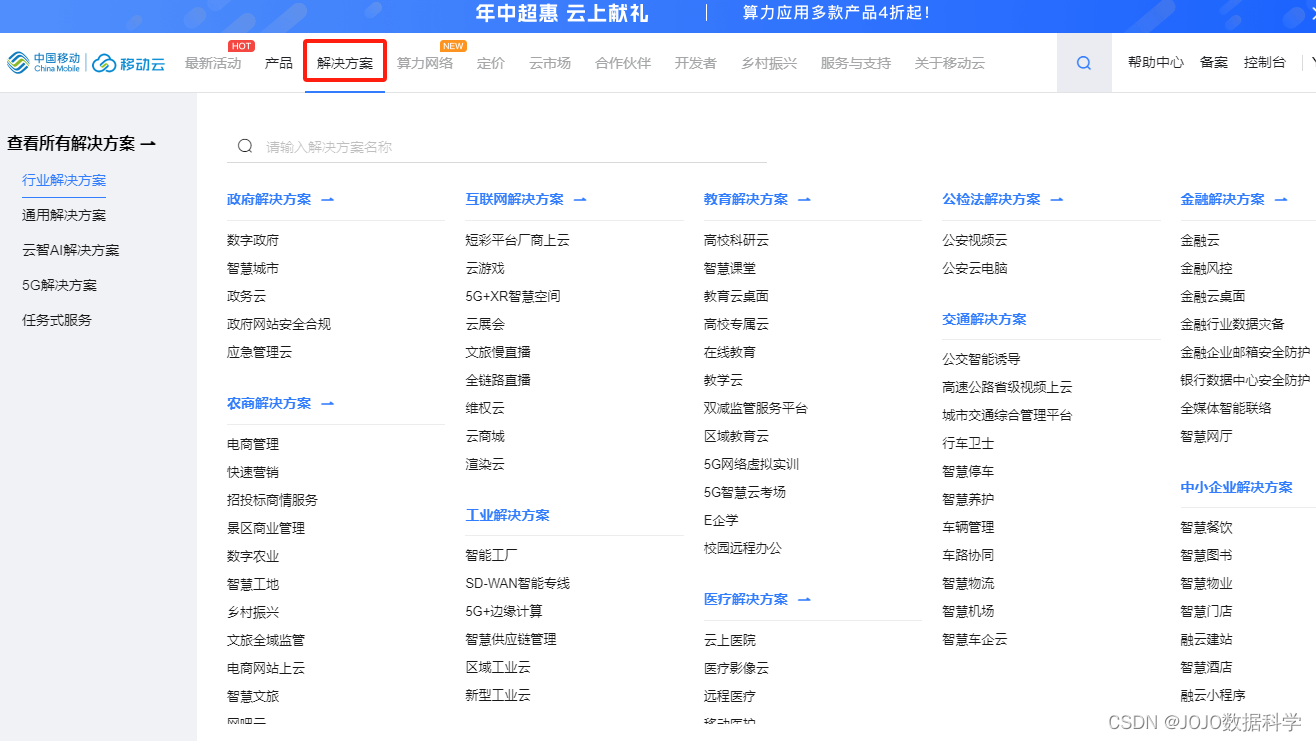Go to 帮助中心
1316x741 pixels.
coord(1156,62)
